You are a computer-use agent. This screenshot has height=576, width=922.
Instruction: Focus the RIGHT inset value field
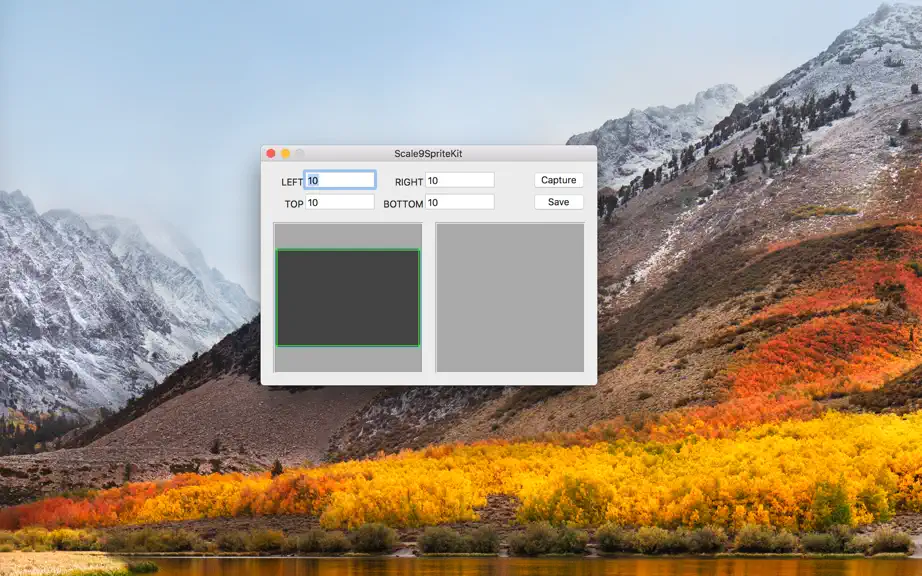click(460, 180)
